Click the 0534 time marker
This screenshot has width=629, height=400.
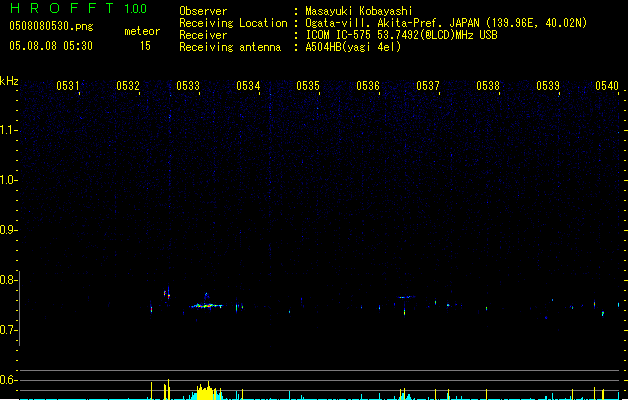click(x=248, y=86)
